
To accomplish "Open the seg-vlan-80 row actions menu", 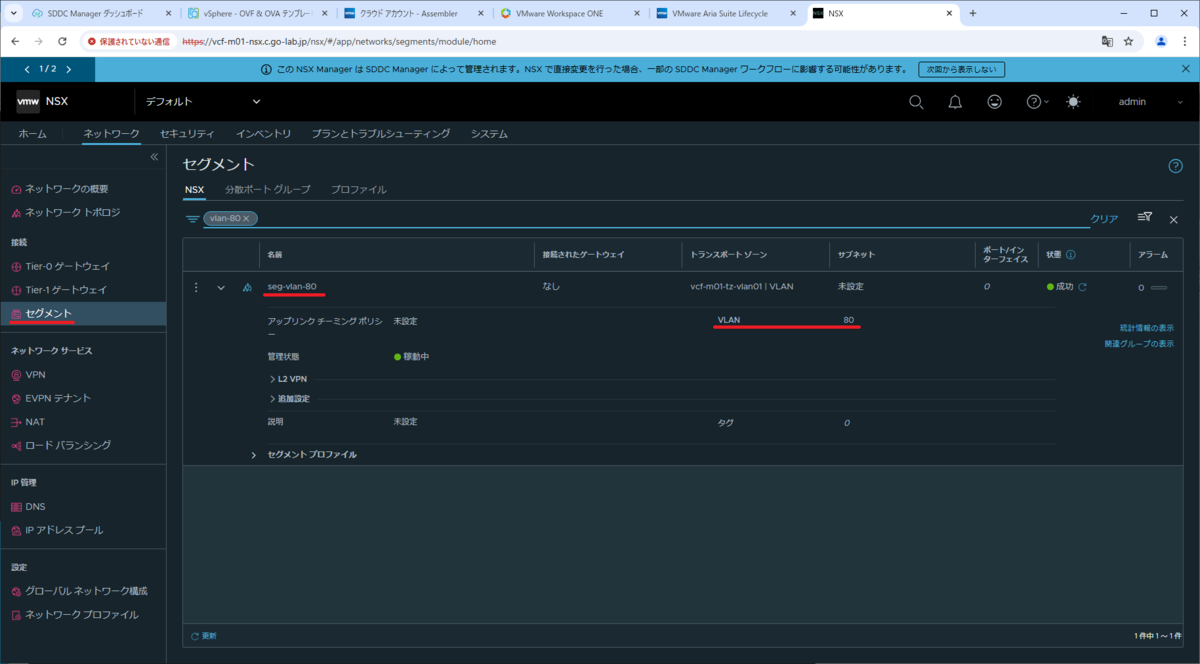I will [195, 287].
